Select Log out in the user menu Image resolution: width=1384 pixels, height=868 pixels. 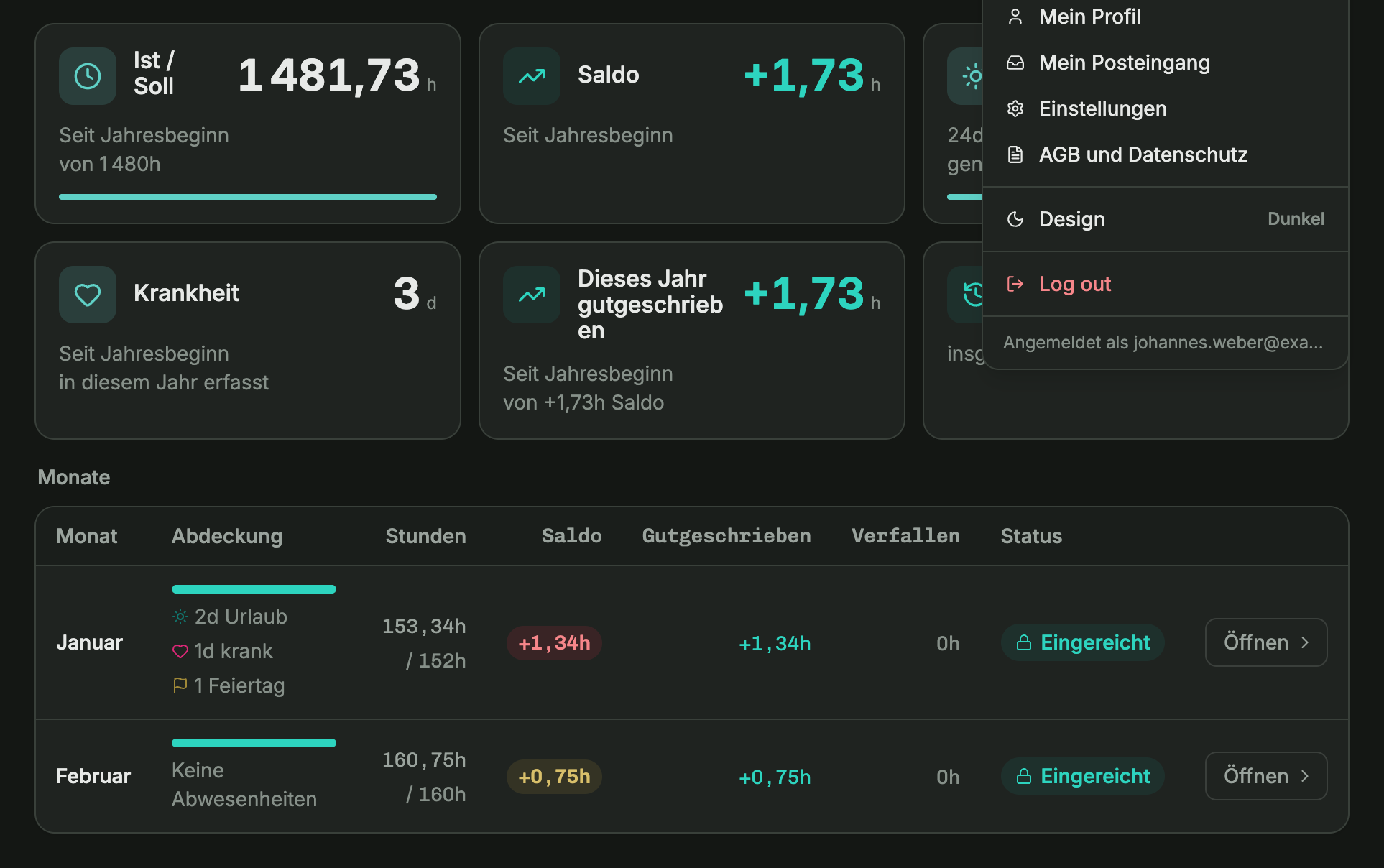pyautogui.click(x=1165, y=284)
